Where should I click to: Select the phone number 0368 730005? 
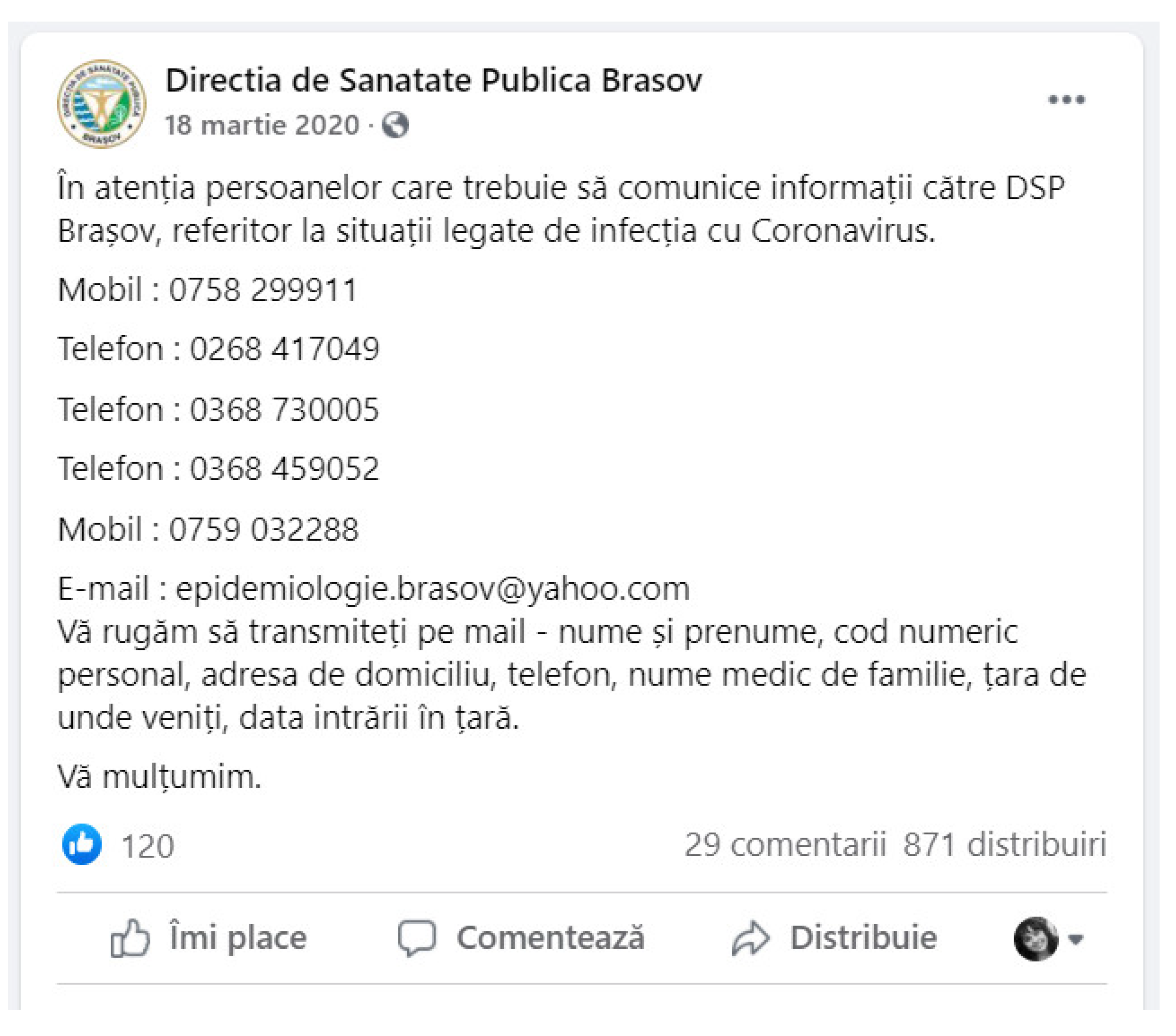point(284,410)
